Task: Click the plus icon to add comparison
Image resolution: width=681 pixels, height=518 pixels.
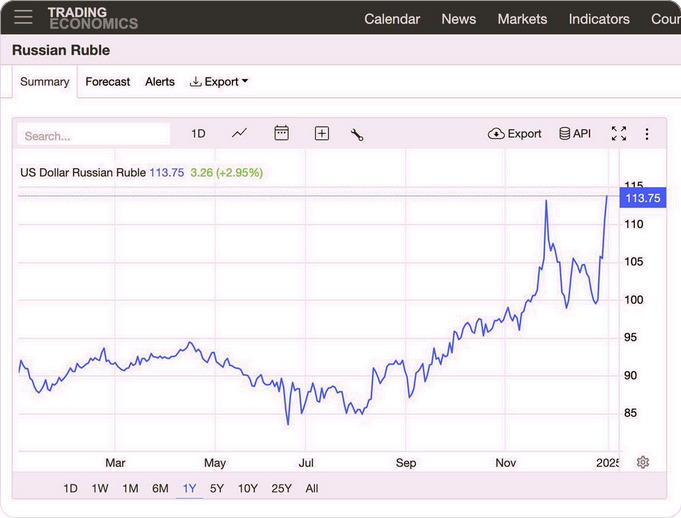Action: tap(321, 134)
